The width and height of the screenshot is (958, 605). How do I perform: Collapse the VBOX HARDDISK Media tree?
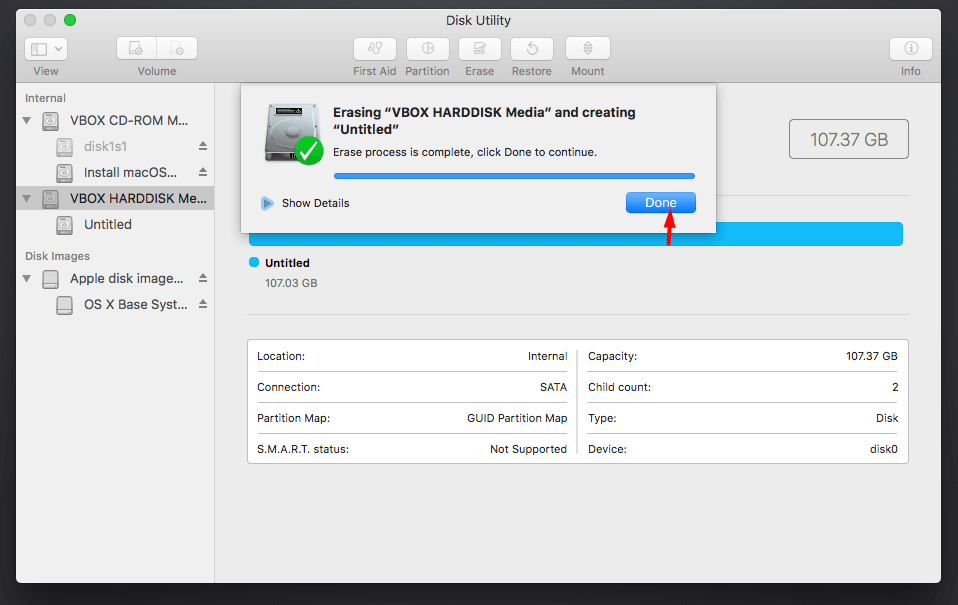pyautogui.click(x=27, y=199)
